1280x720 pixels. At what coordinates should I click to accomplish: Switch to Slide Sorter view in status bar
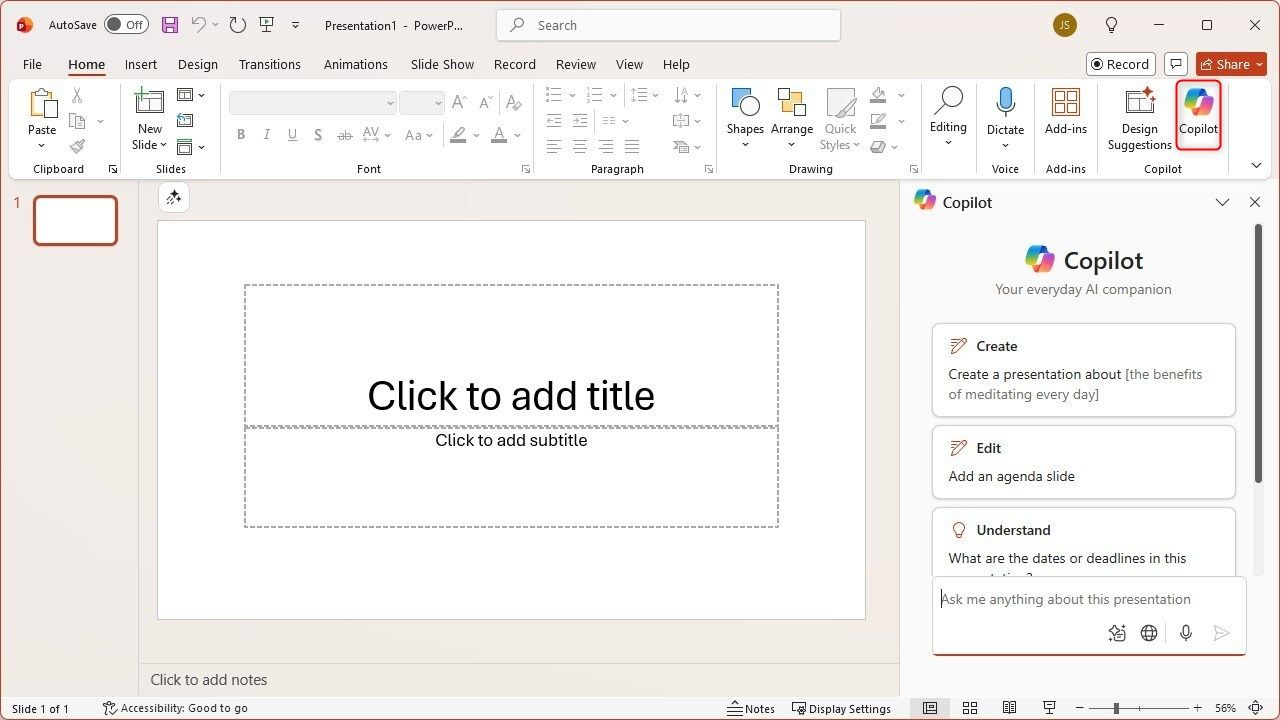(x=970, y=708)
